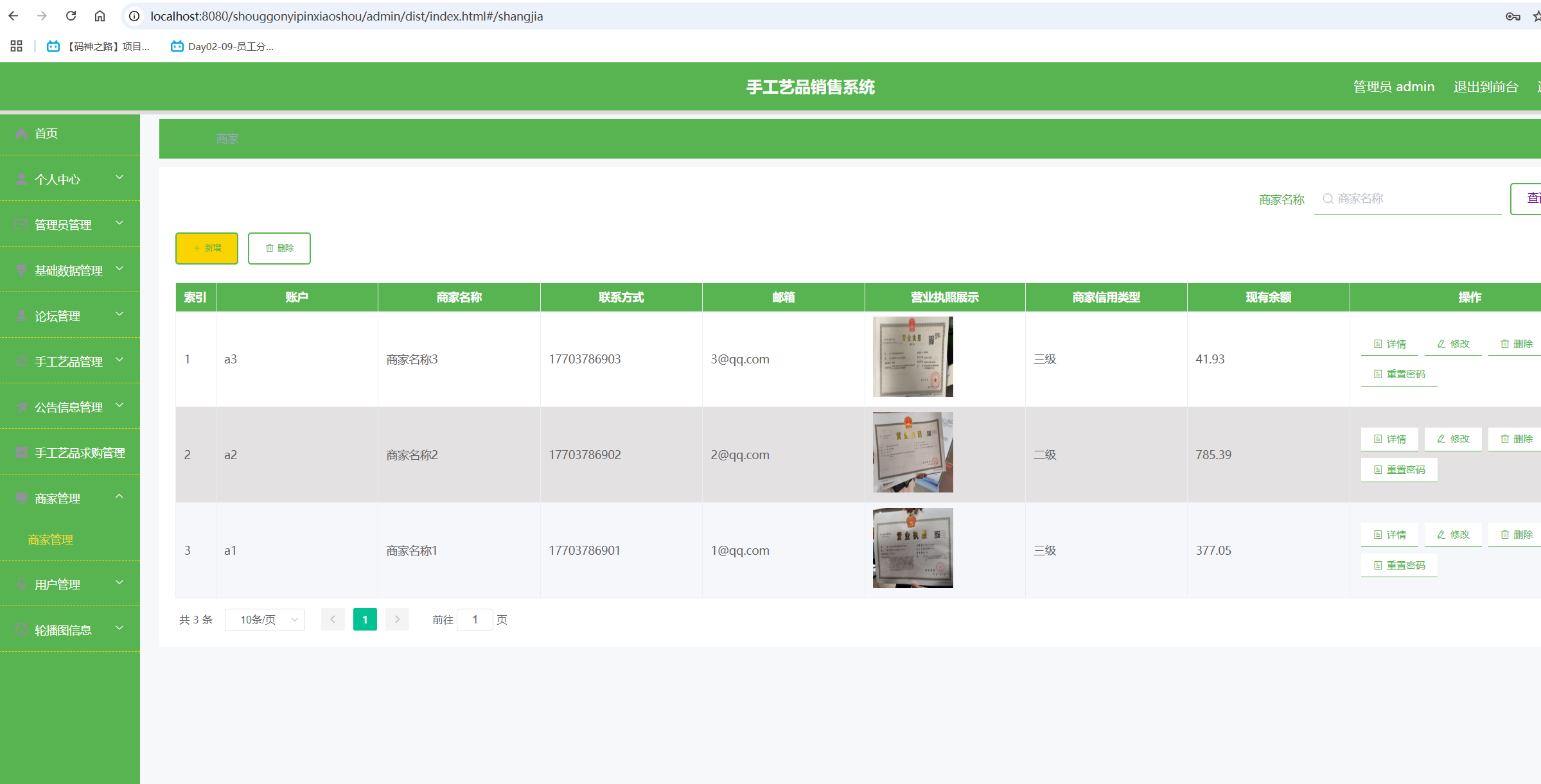1541x784 pixels.
Task: Click the browser home icon
Action: 100,16
